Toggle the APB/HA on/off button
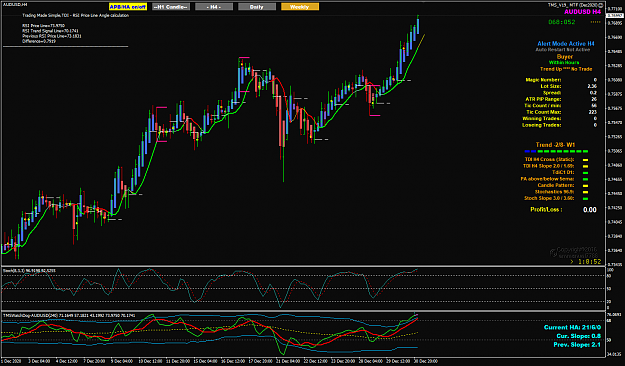Image resolution: width=625 pixels, height=366 pixels. pos(128,7)
